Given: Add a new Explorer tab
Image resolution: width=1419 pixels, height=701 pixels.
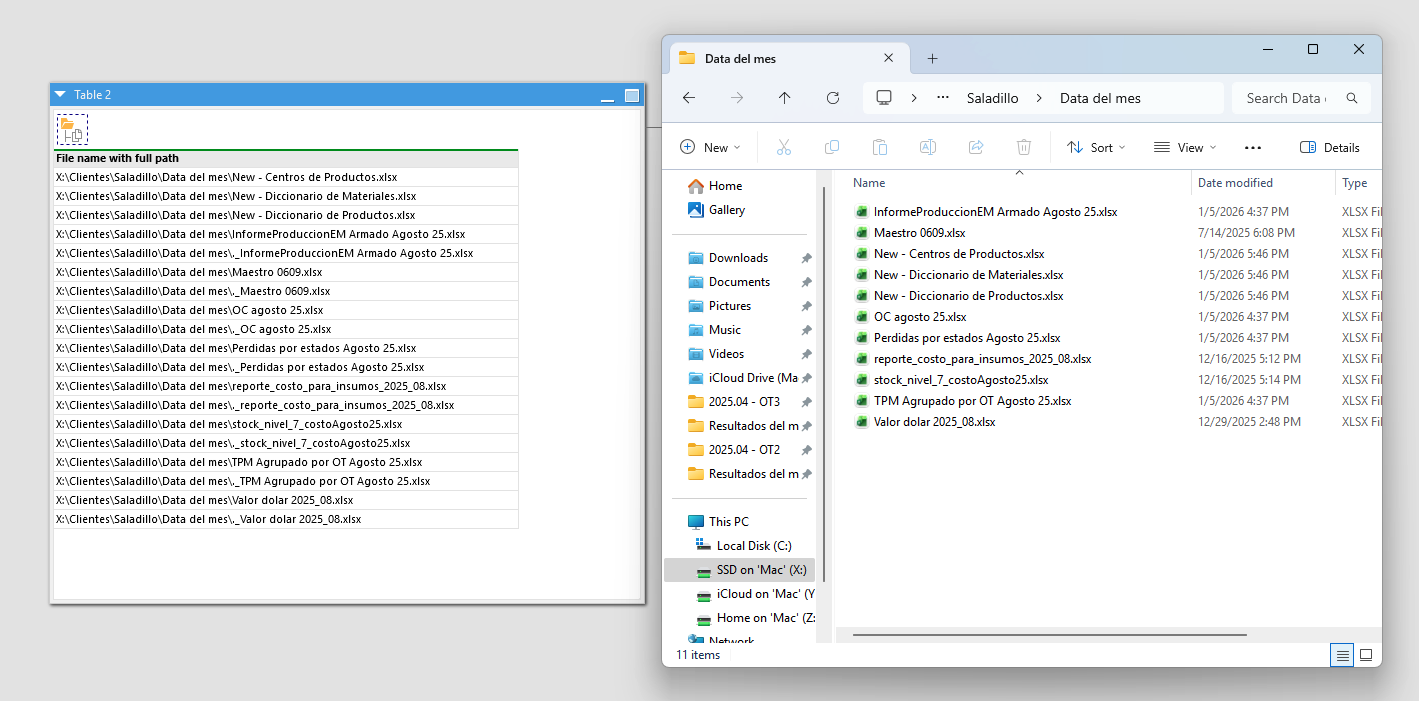Looking at the screenshot, I should (932, 59).
